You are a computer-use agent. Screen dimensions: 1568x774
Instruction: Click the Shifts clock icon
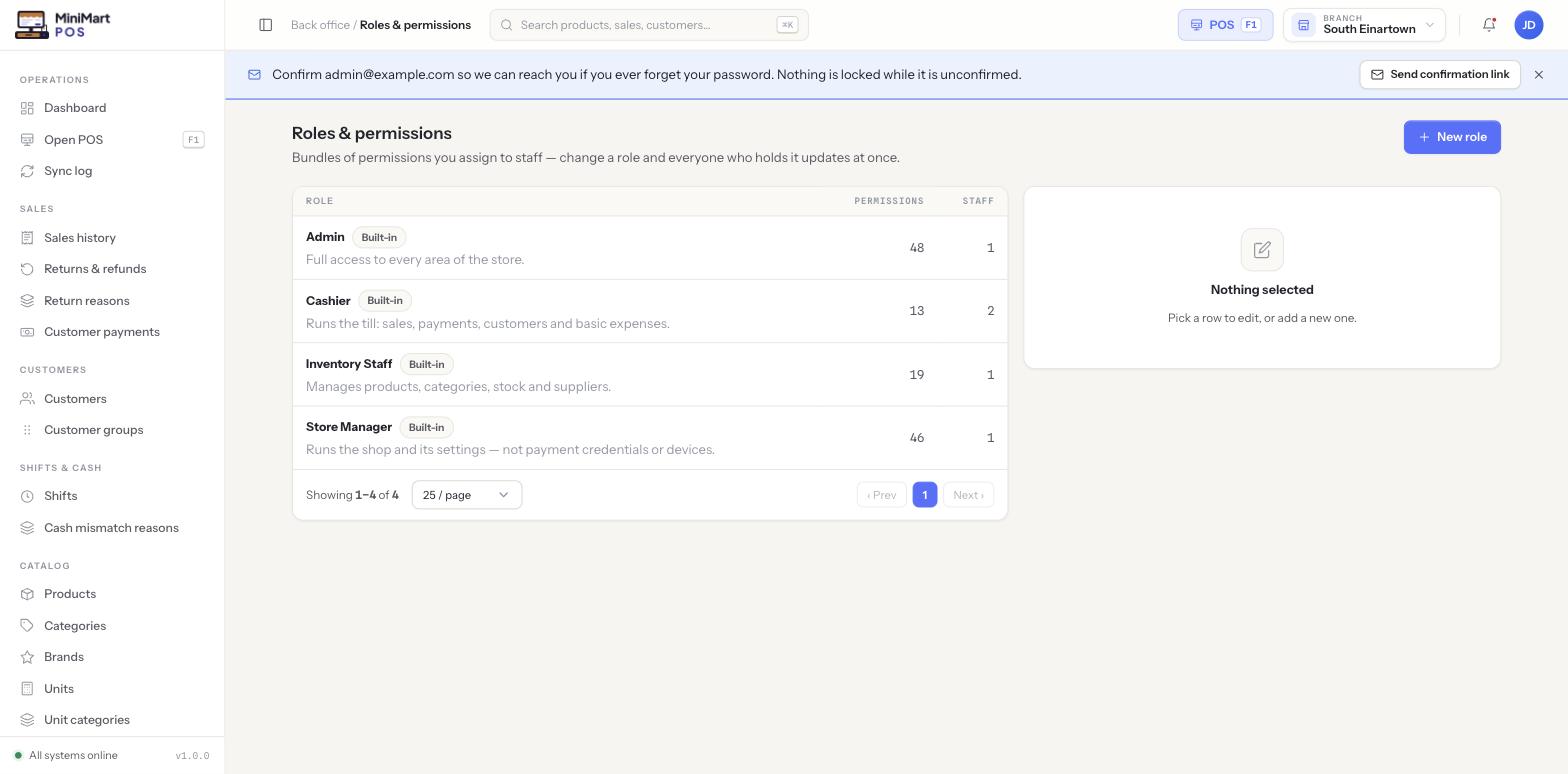(x=27, y=496)
